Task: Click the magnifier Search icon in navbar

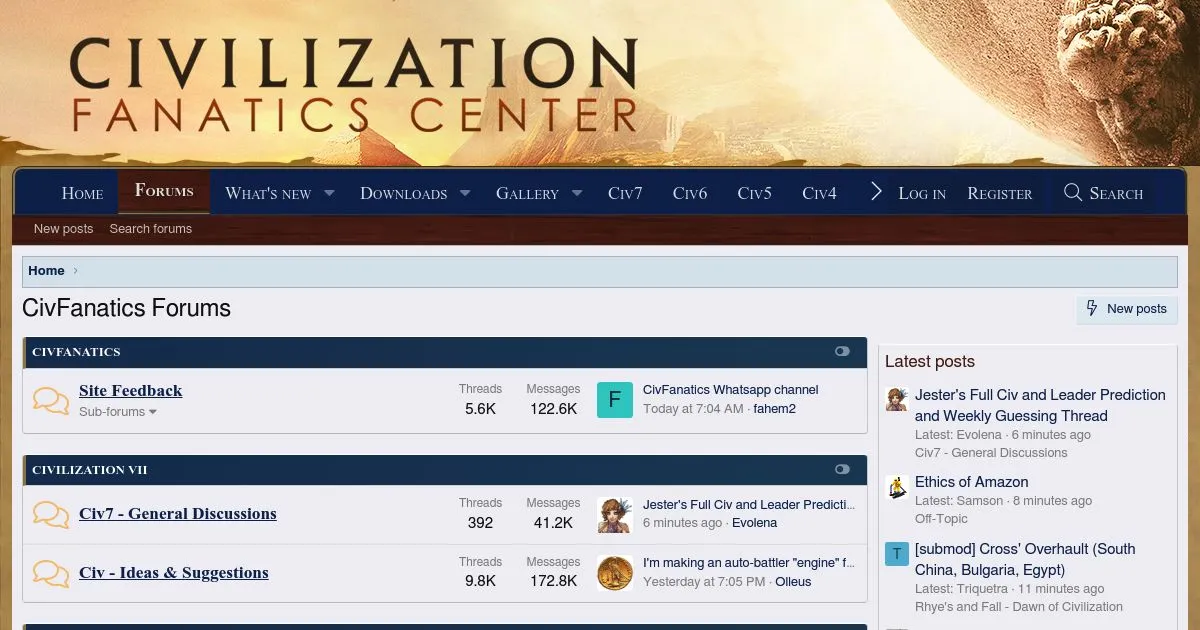Action: tap(1073, 192)
